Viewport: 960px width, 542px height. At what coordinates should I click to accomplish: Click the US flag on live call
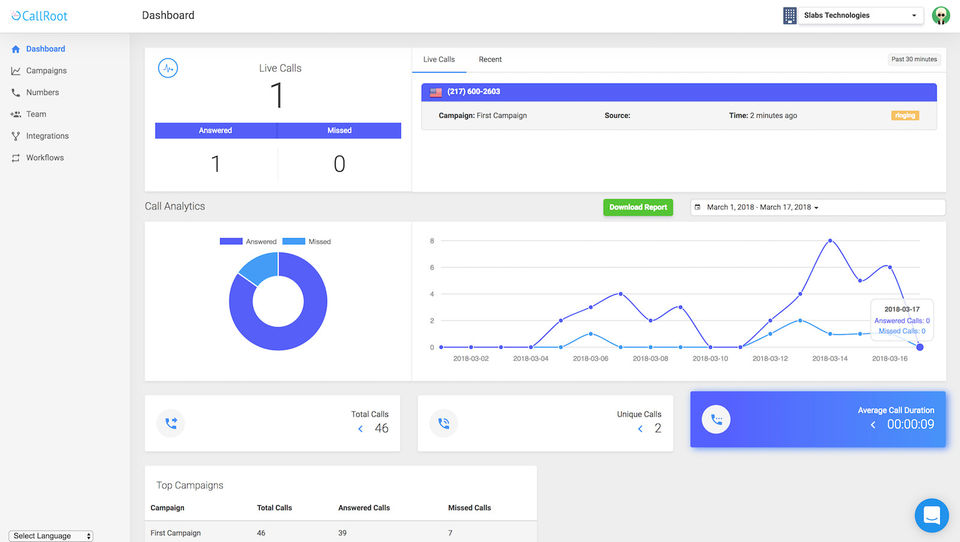click(436, 92)
